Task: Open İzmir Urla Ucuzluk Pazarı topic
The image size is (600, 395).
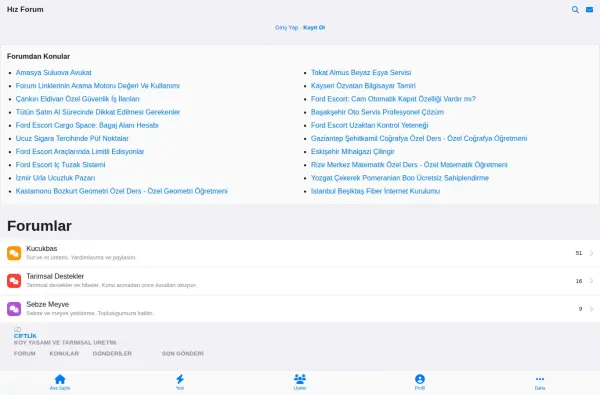Action: point(55,178)
